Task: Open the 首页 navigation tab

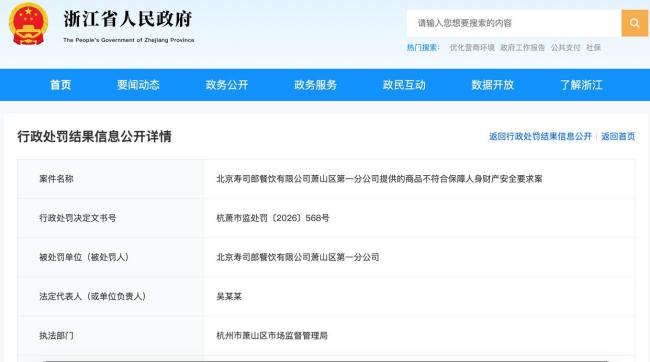Action: (61, 85)
